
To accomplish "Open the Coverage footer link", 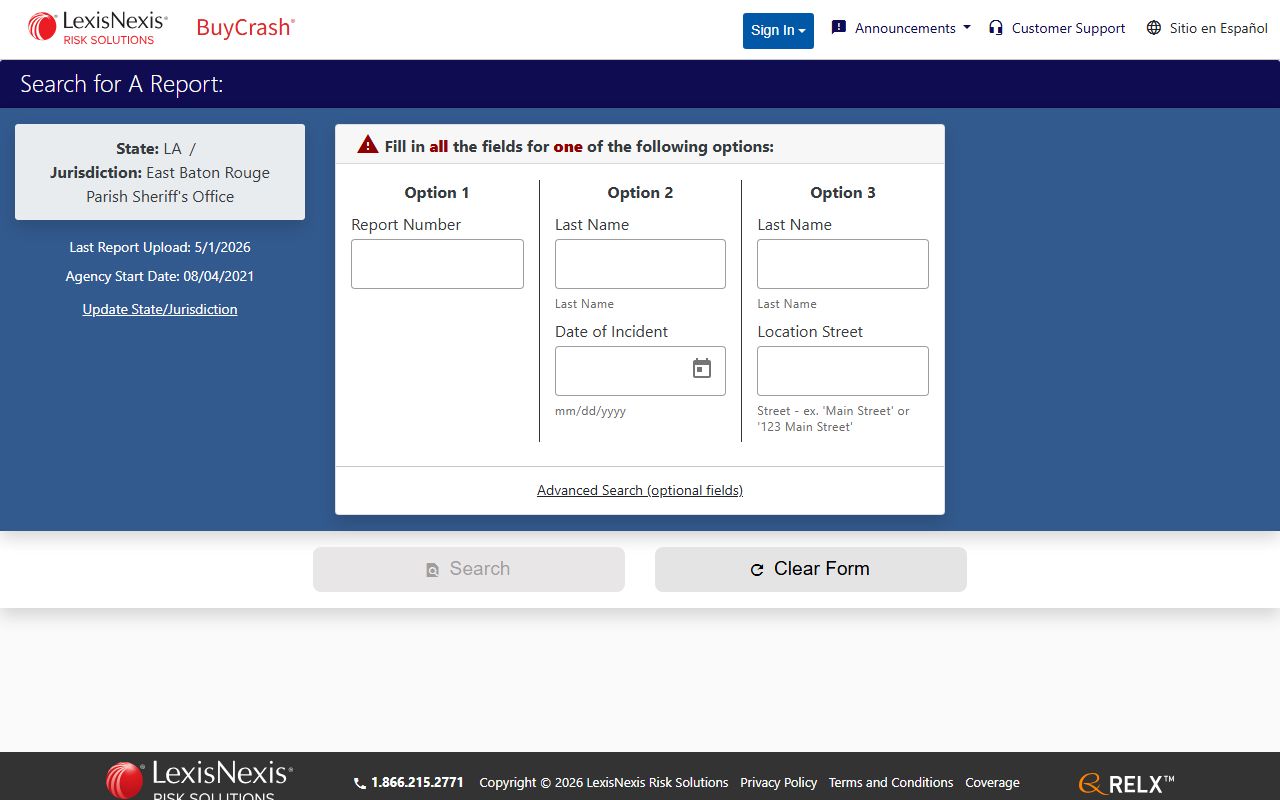I will pos(992,783).
